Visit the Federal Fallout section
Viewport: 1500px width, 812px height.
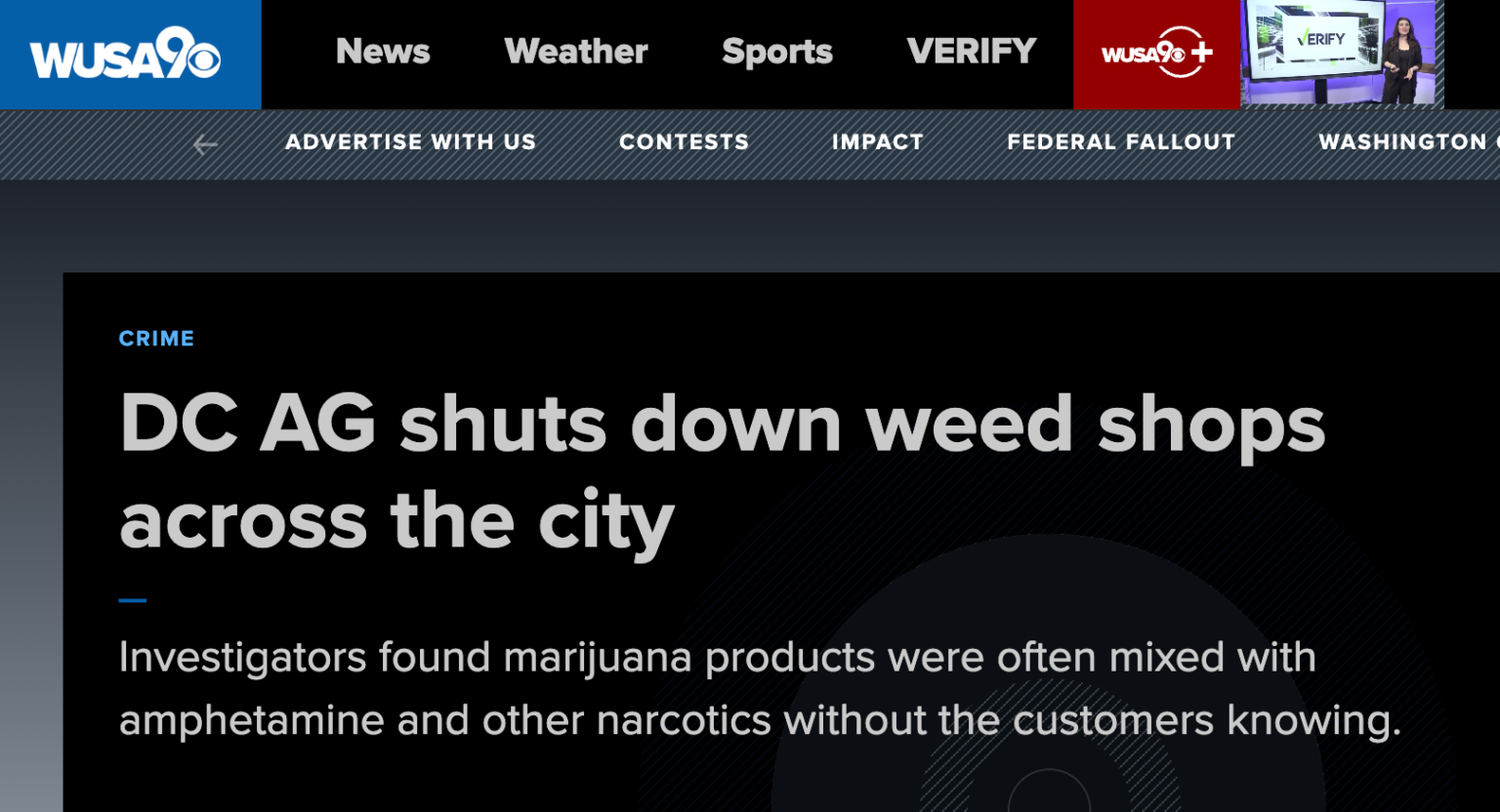pos(1121,142)
